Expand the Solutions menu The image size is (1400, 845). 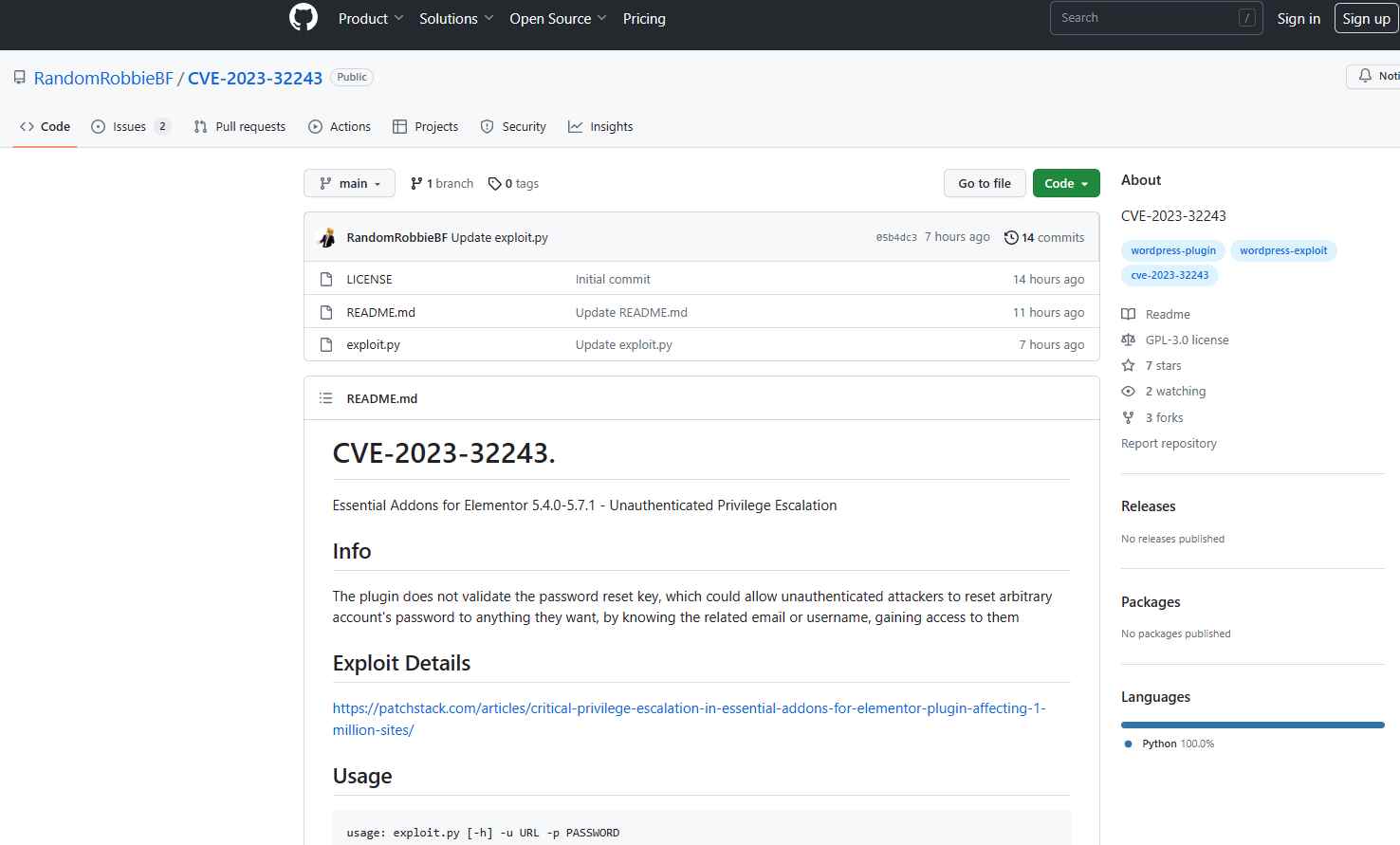click(x=456, y=18)
